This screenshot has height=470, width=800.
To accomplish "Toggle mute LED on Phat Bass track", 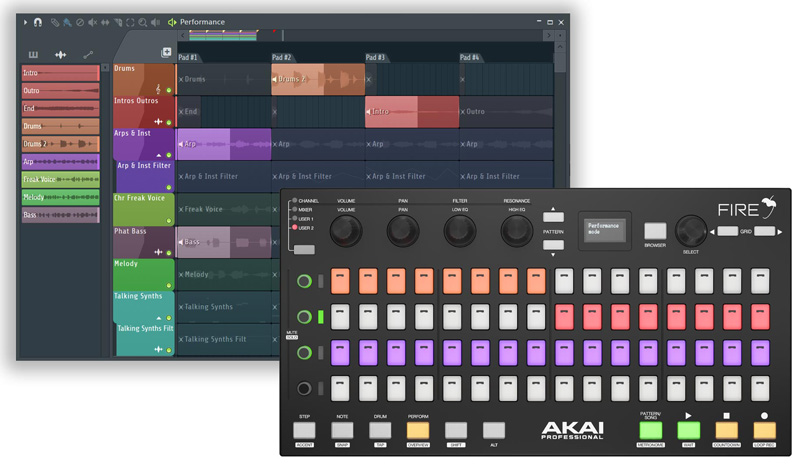I will 169,253.
